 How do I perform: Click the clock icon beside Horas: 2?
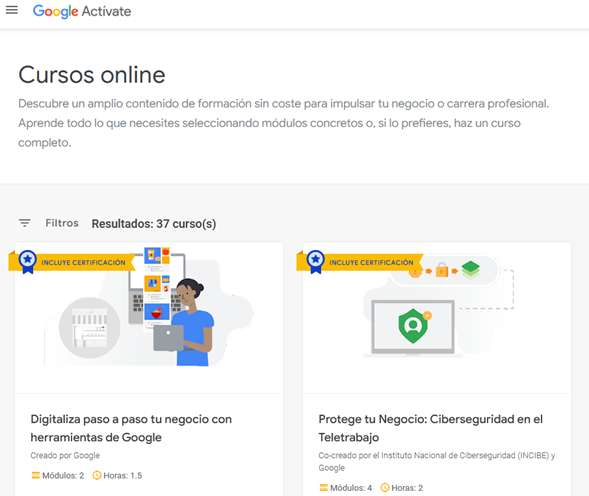pyautogui.click(x=385, y=488)
